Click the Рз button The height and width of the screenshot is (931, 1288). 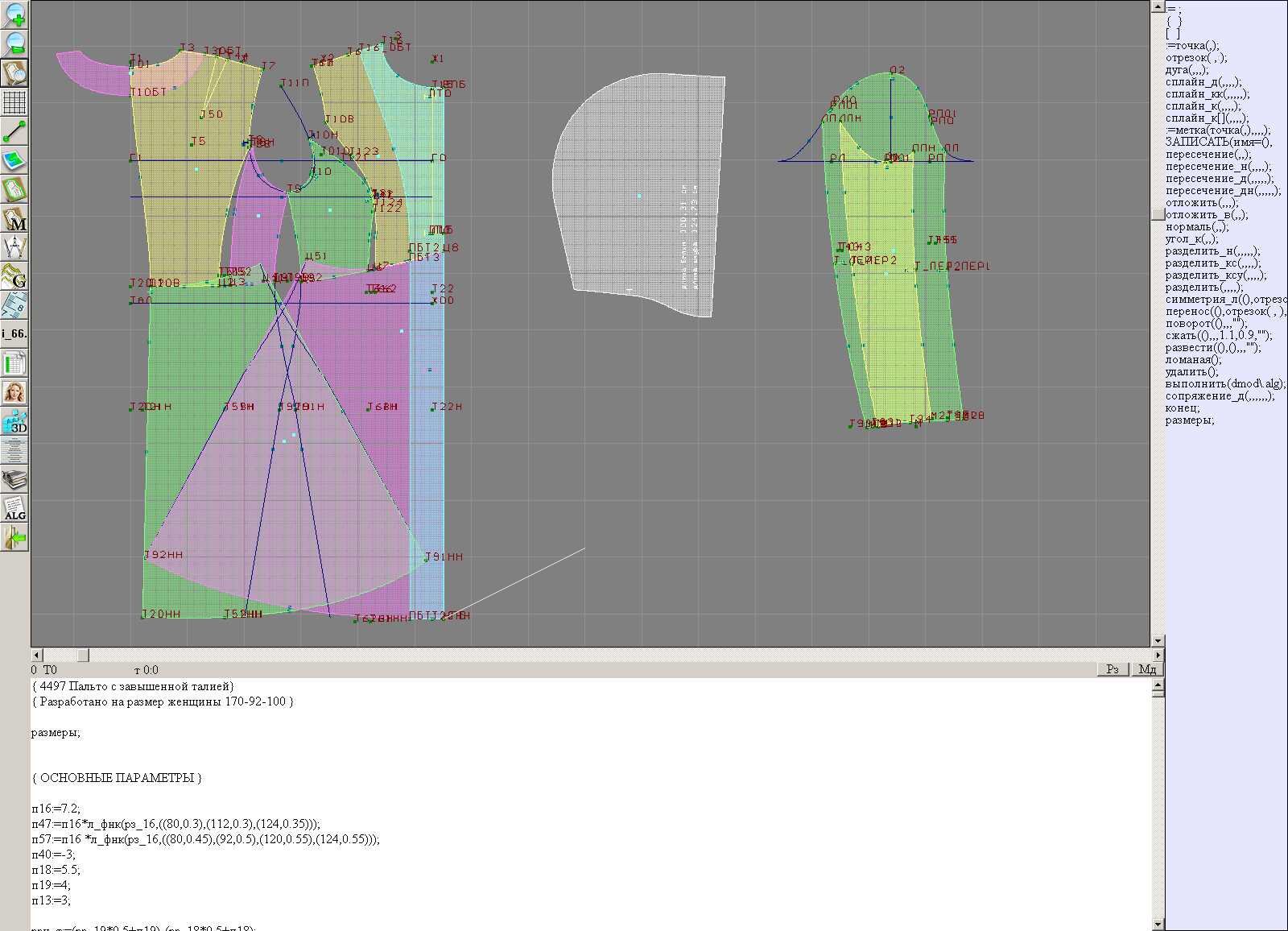coord(1113,669)
